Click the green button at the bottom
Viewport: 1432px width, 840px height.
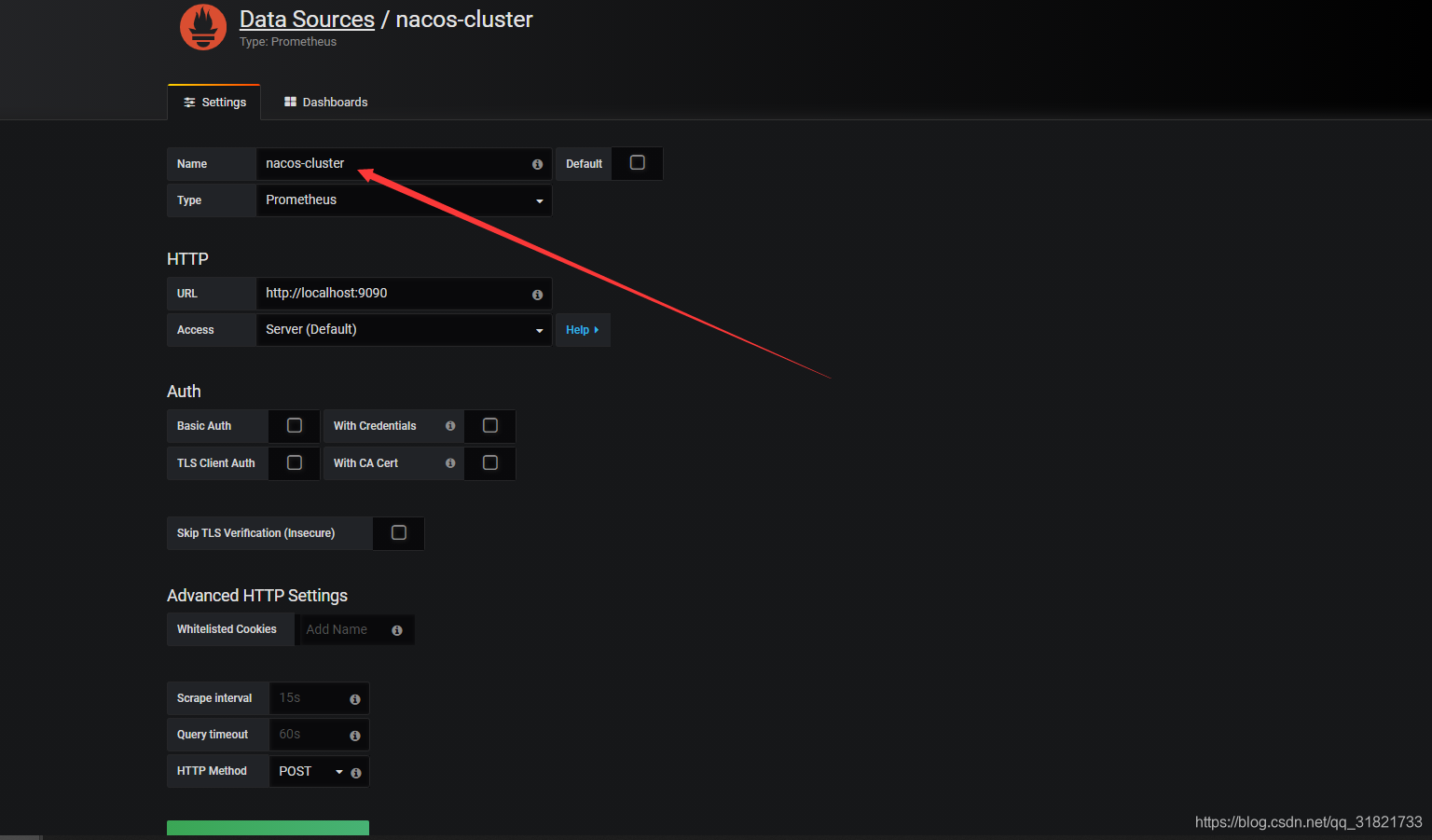pyautogui.click(x=268, y=828)
